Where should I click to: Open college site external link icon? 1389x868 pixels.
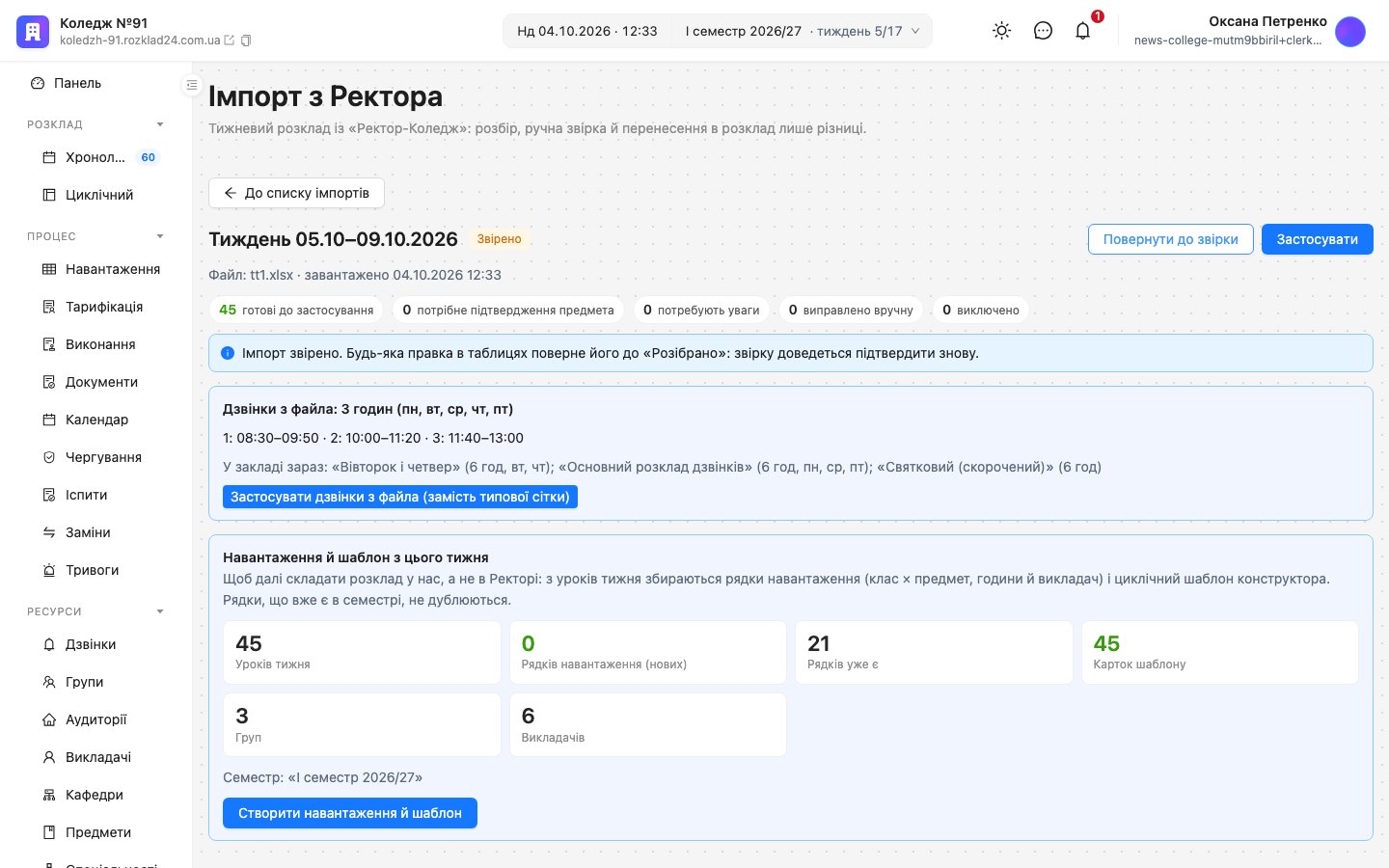pyautogui.click(x=229, y=41)
